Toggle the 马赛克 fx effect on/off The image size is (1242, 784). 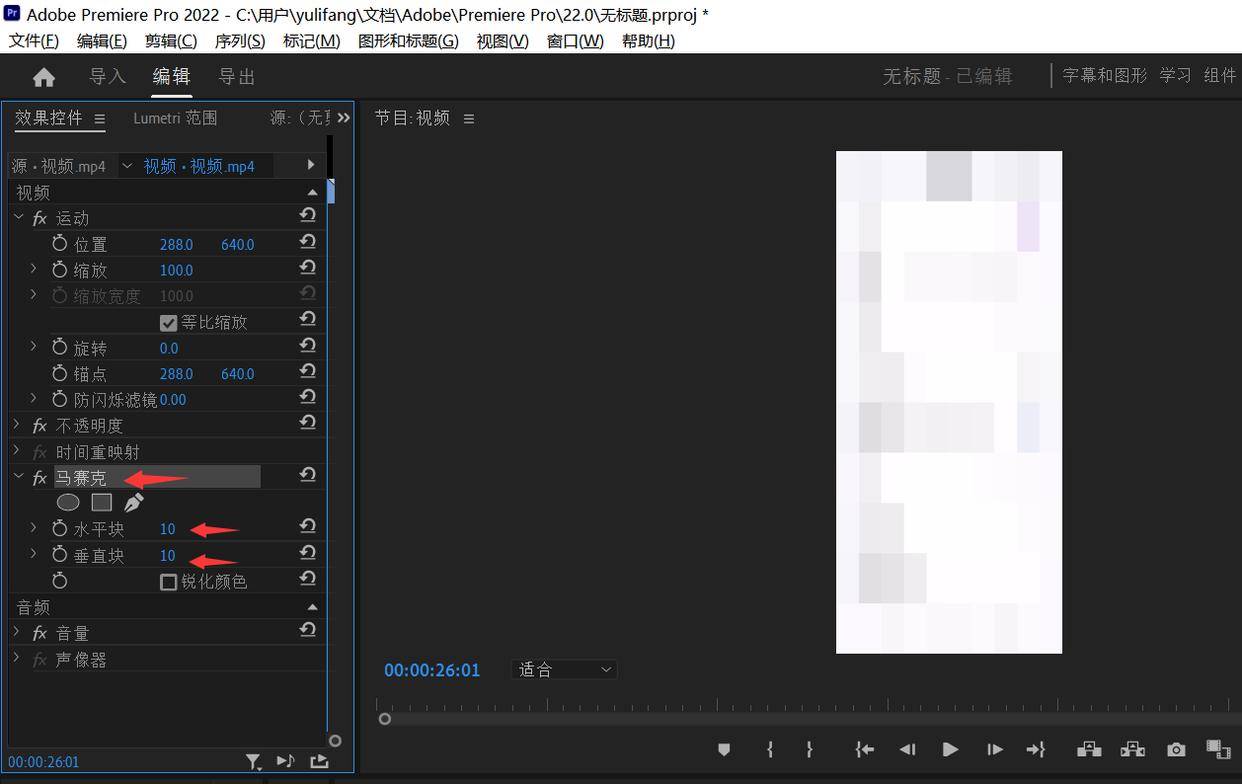coord(40,478)
